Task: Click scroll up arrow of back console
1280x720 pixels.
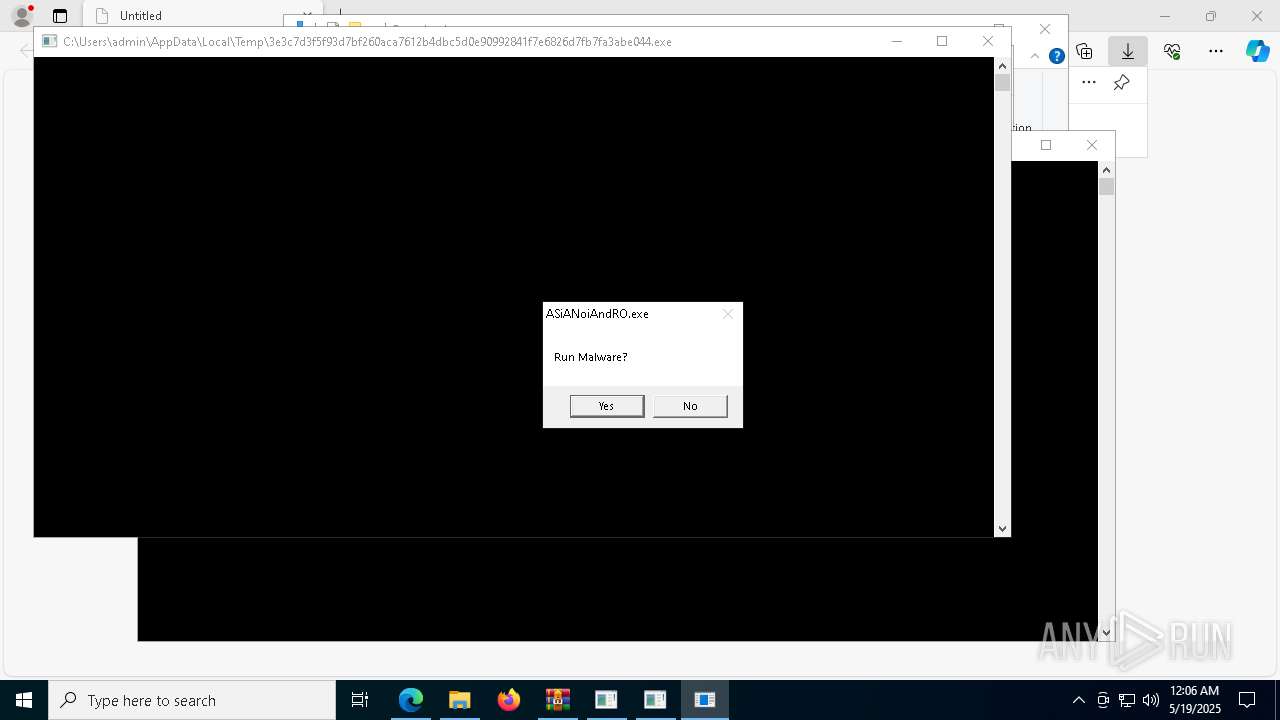Action: (1106, 170)
